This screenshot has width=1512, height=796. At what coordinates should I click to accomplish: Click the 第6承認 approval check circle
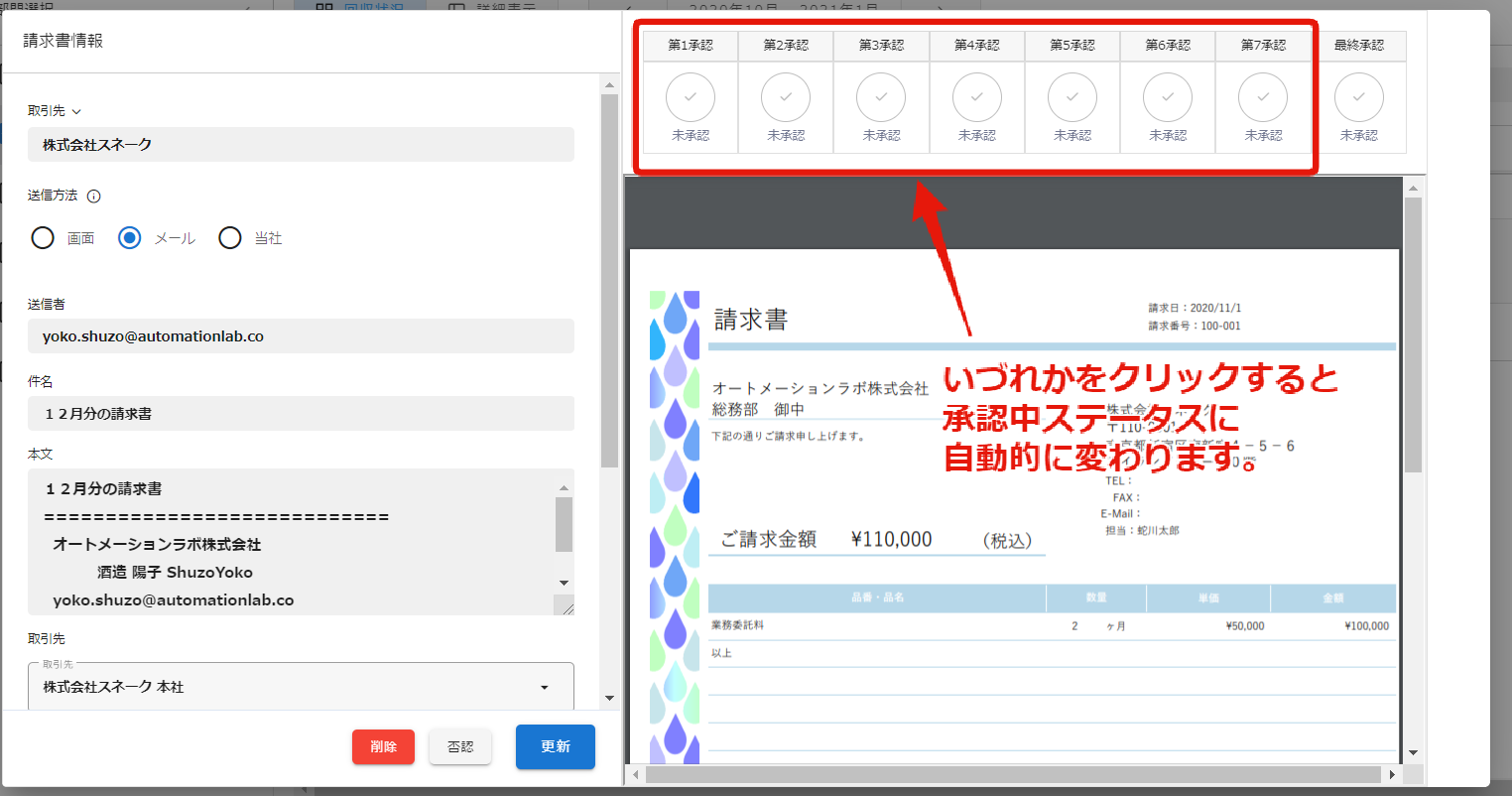tap(1168, 97)
